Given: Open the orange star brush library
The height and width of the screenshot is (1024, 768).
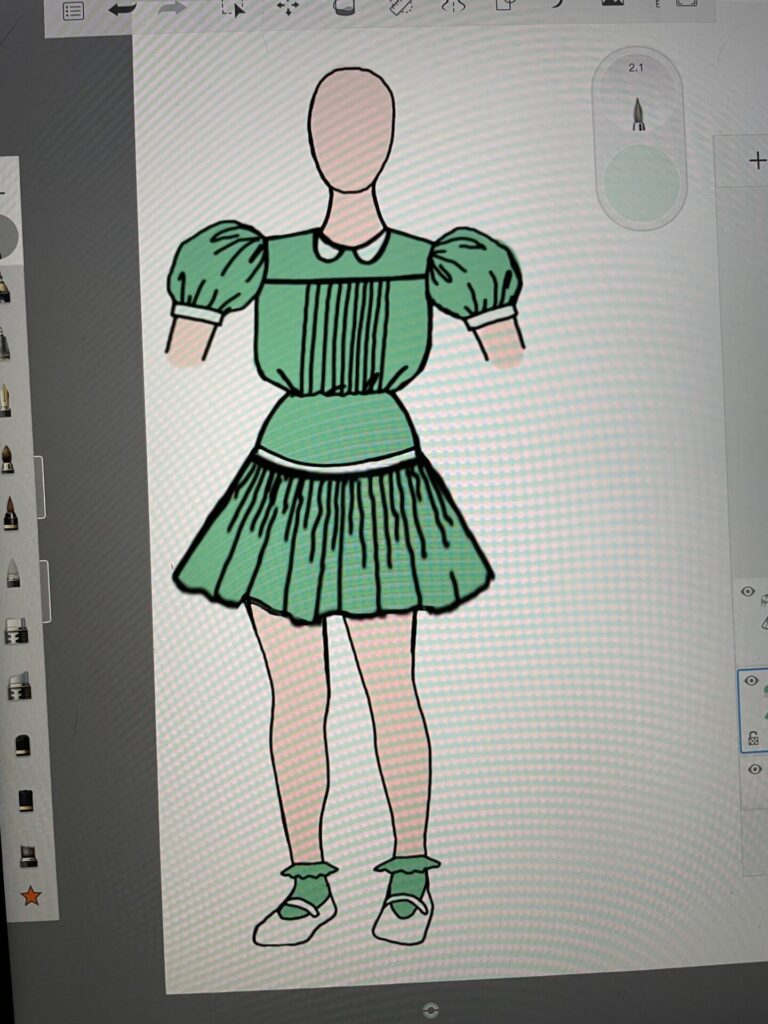Looking at the screenshot, I should tap(31, 896).
